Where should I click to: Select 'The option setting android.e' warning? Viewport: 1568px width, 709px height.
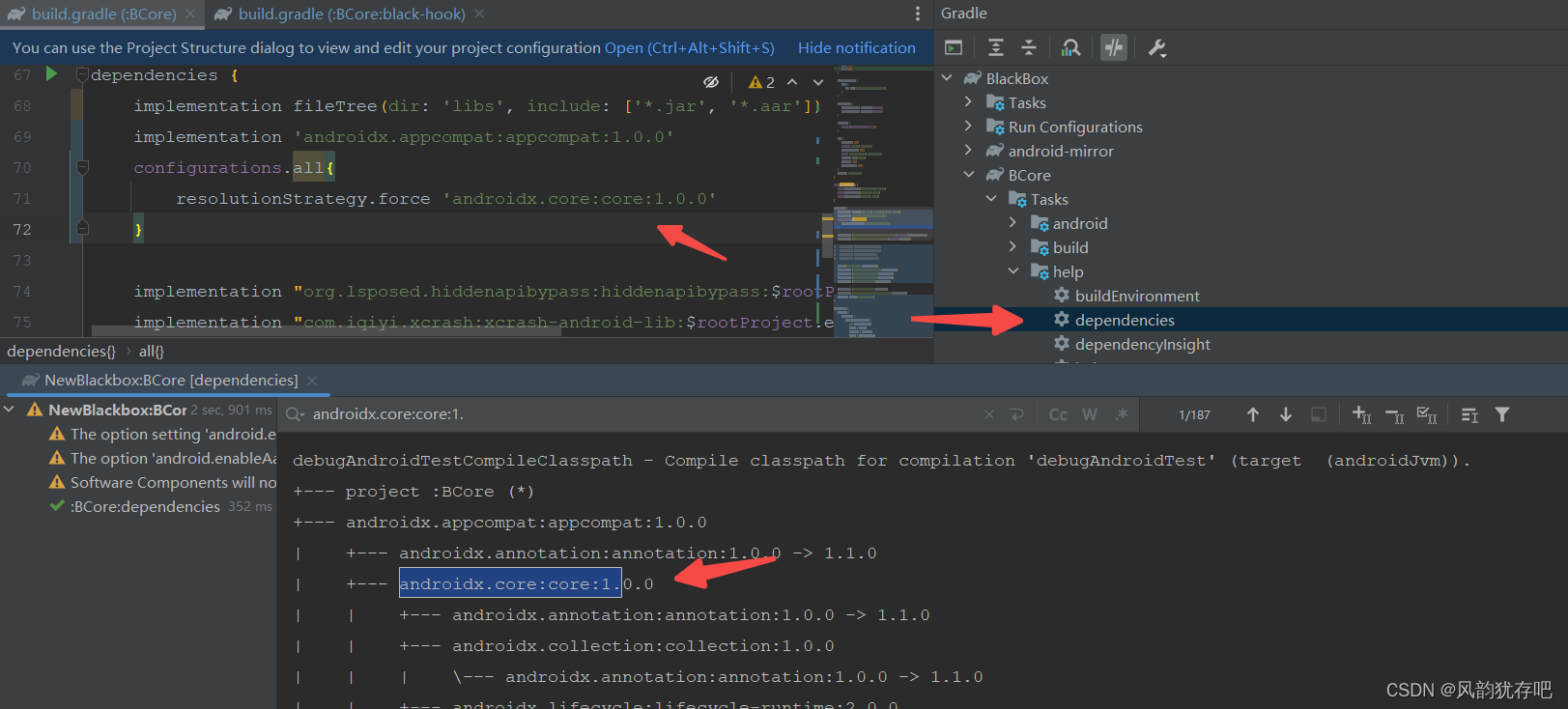click(162, 434)
